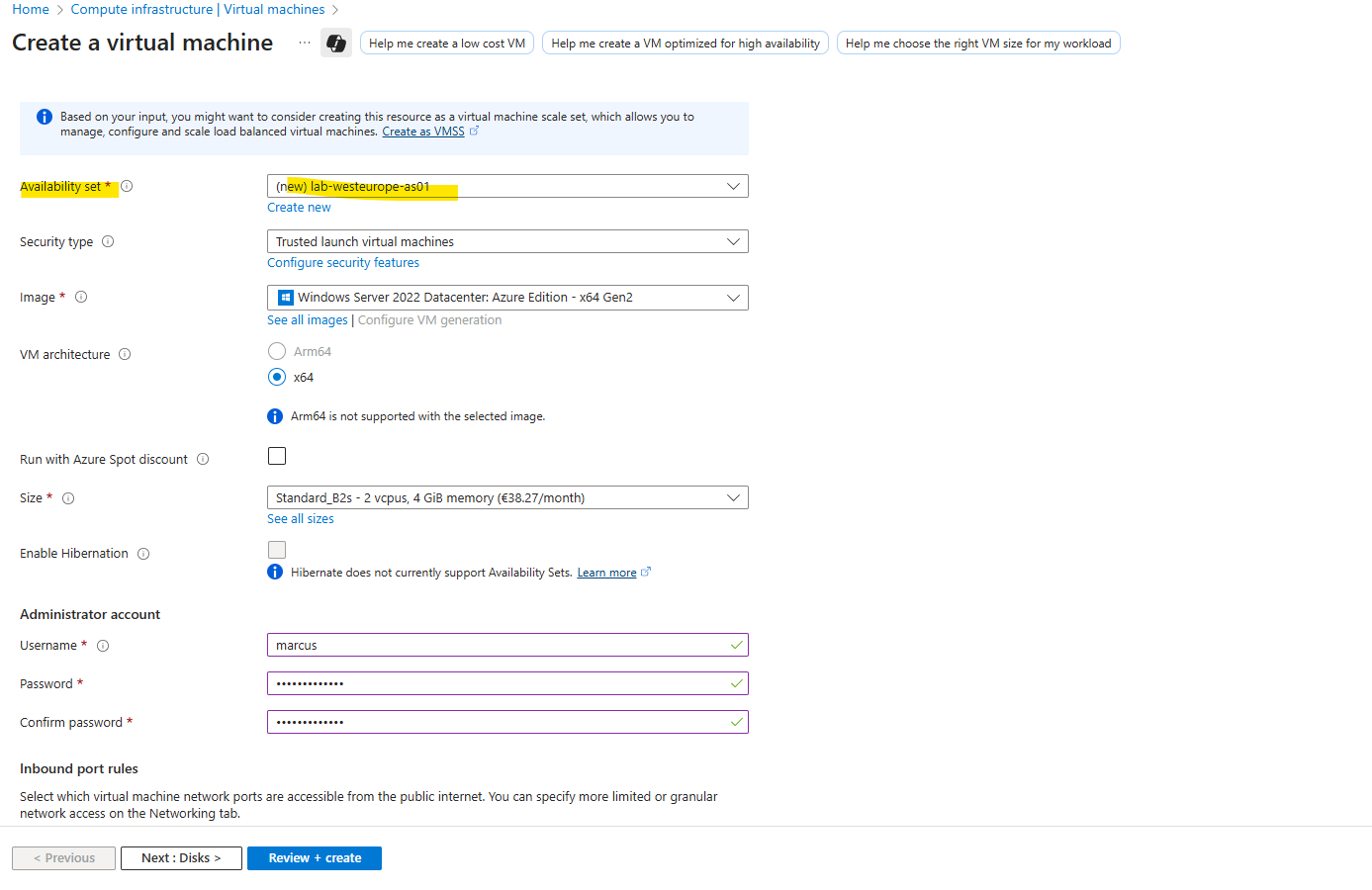Image resolution: width=1372 pixels, height=890 pixels.
Task: Click external link icon after Create as VMSS
Action: click(474, 131)
